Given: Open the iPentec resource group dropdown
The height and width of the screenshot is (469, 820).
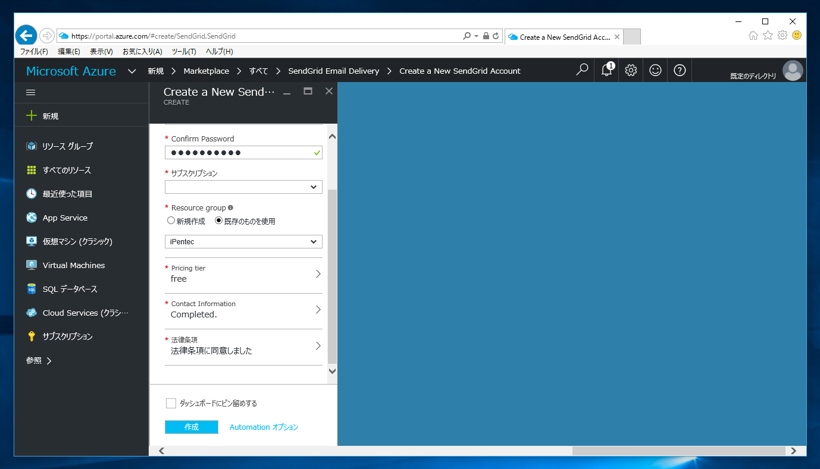Looking at the screenshot, I should click(x=244, y=242).
